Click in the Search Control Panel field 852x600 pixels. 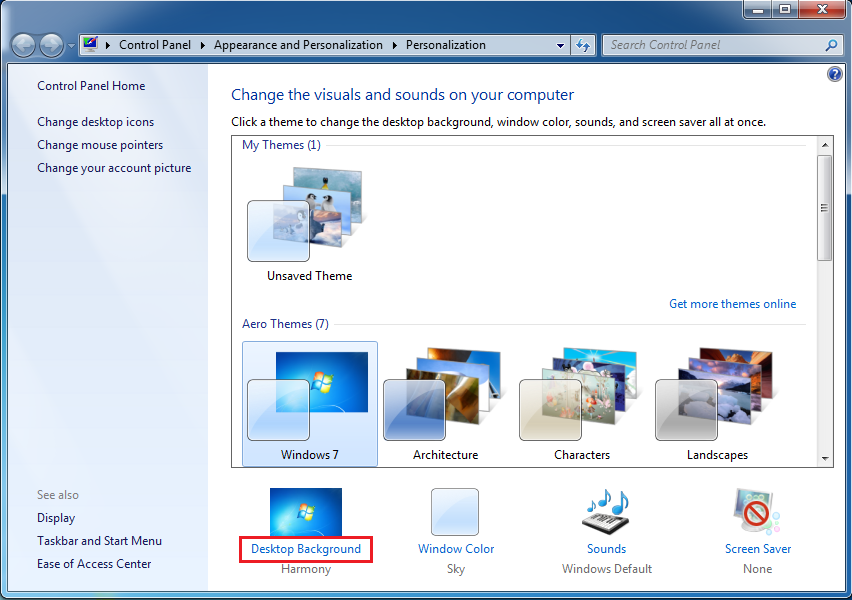[x=712, y=45]
